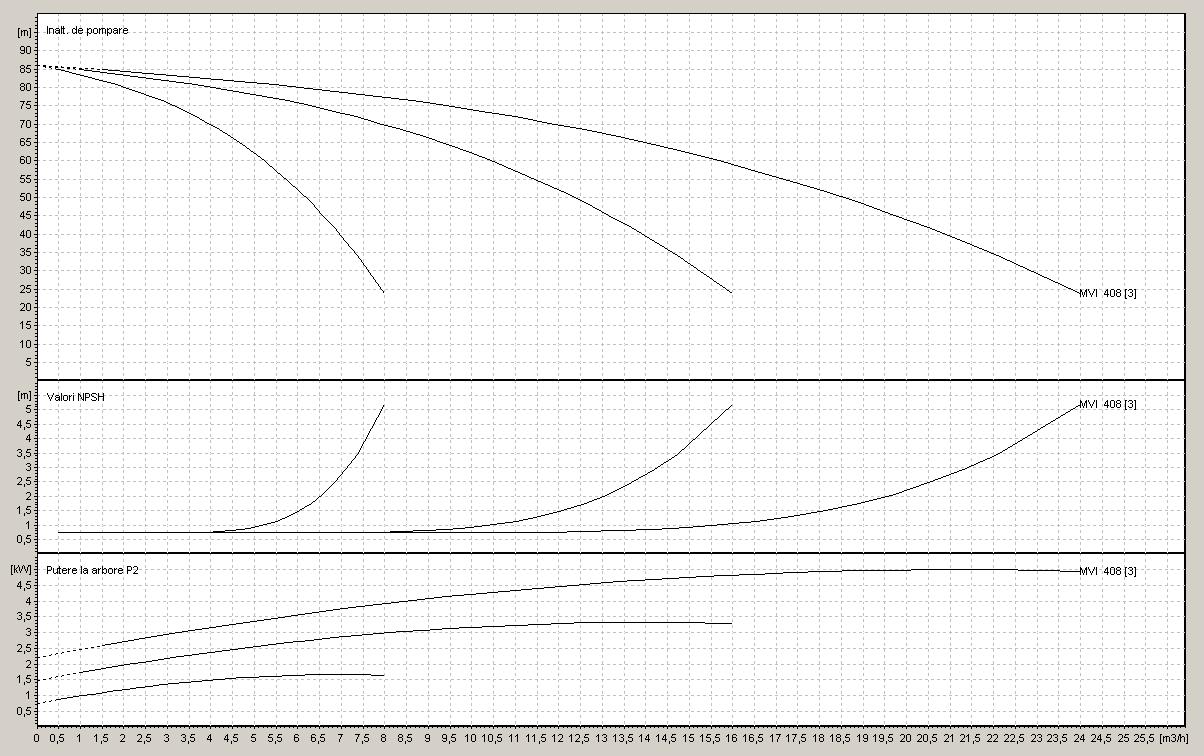
Task: Click the [m] unit label of NPSH chart
Action: pyautogui.click(x=25, y=395)
